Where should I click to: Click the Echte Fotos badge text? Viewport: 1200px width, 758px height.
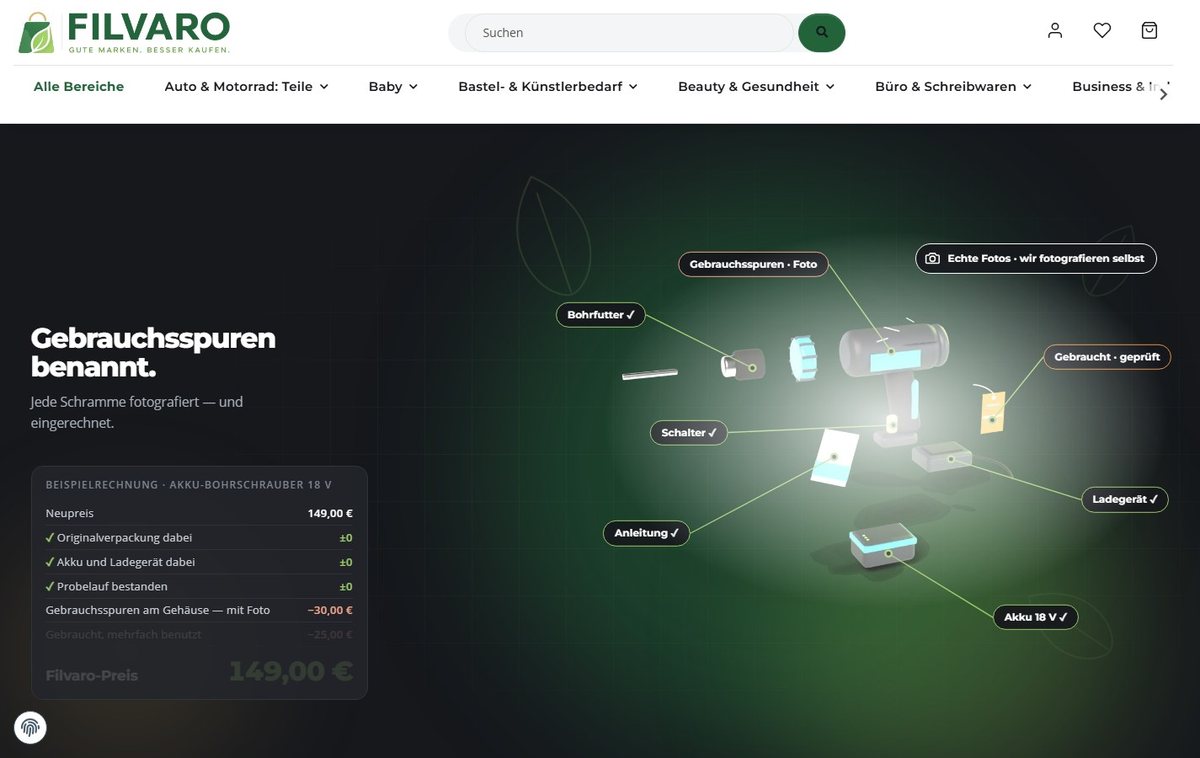(x=1045, y=258)
